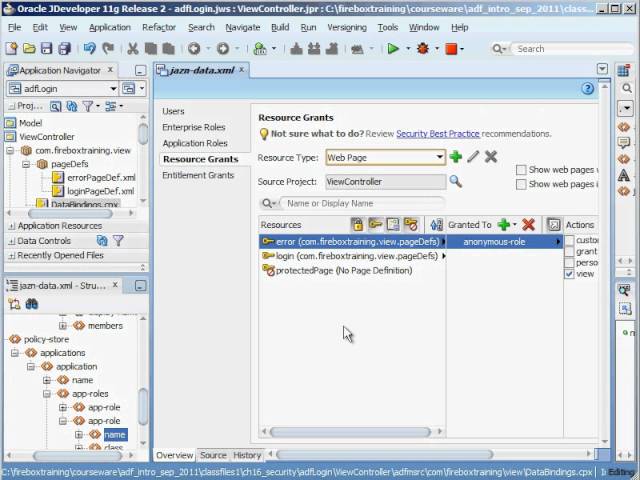Click the Paste toolbar icon
The width and height of the screenshot is (640, 480).
[x=169, y=49]
